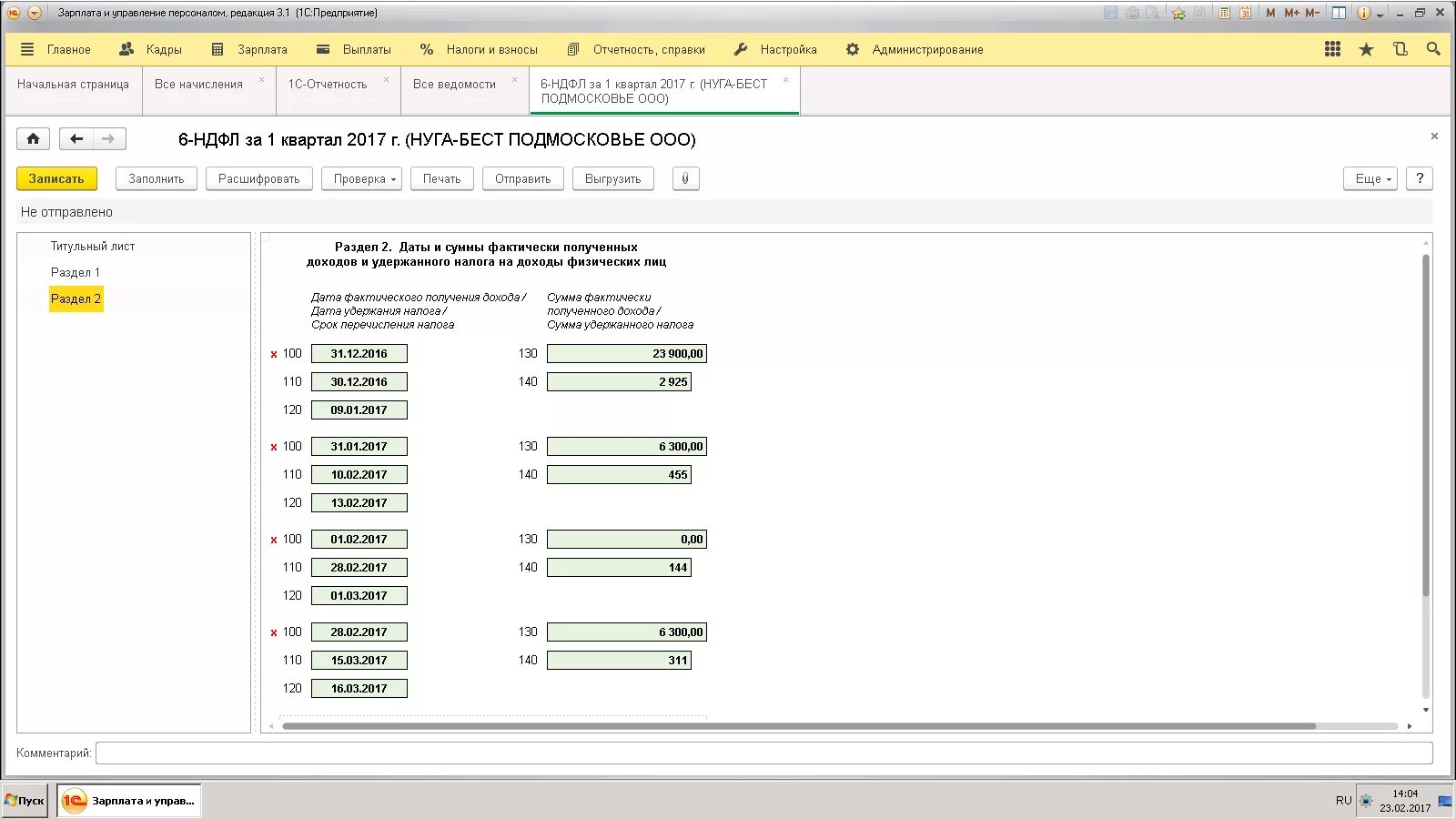Go forward with the right arrow
This screenshot has height=819, width=1456.
click(x=109, y=138)
